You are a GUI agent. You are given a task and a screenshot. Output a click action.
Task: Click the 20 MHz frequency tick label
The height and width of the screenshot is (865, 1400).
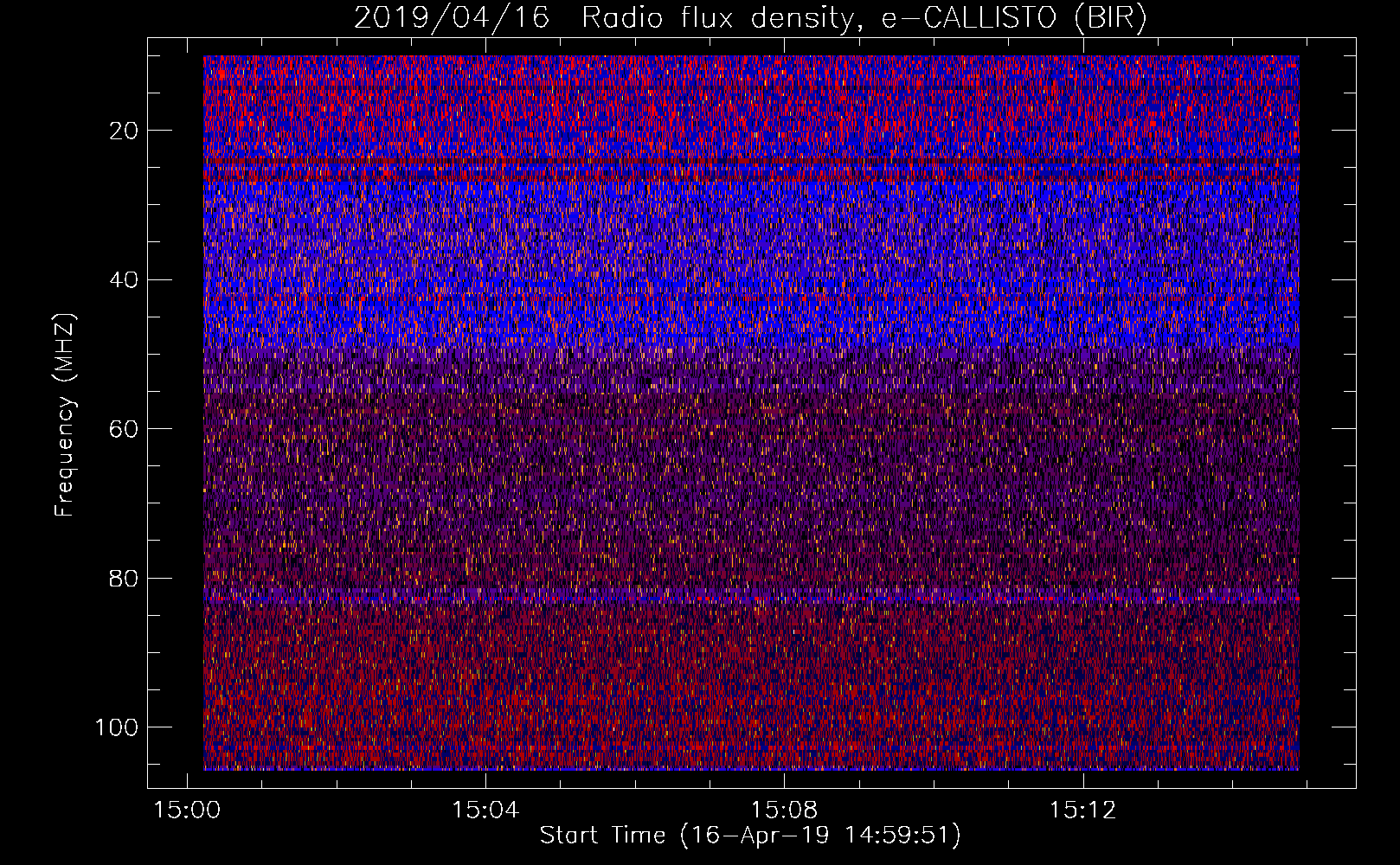click(125, 131)
